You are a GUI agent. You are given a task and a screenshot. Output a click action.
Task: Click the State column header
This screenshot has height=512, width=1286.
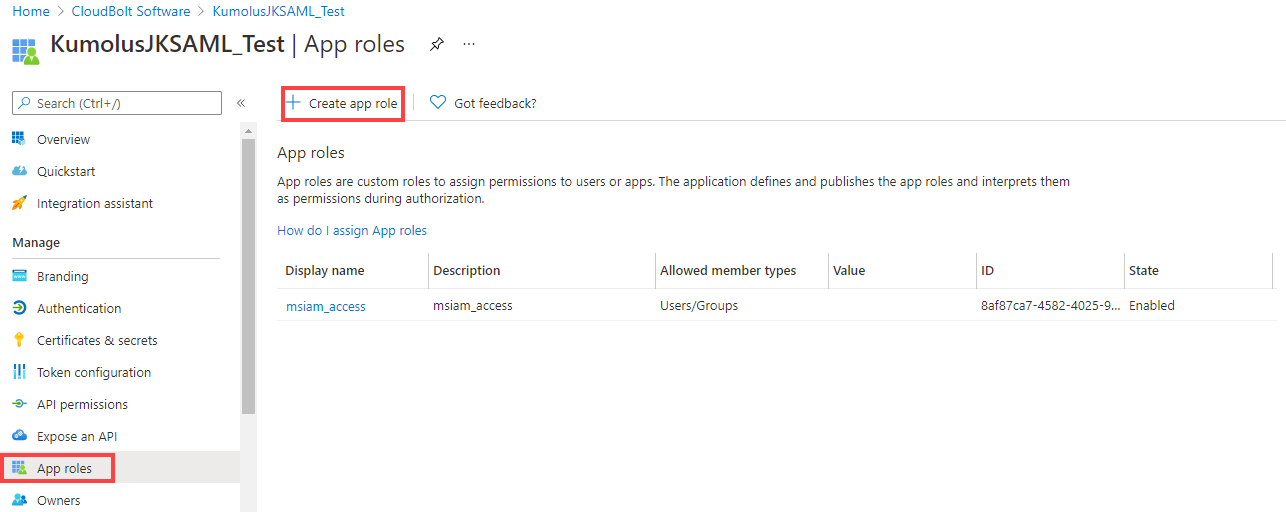(1144, 270)
